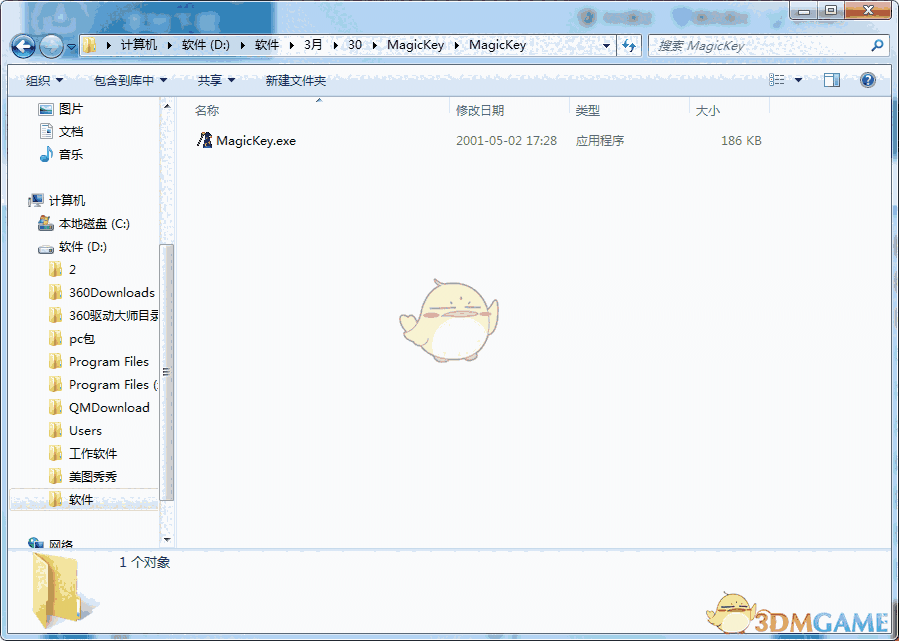Image resolution: width=899 pixels, height=641 pixels.
Task: Select the 360Downloads folder in sidebar
Action: [103, 292]
